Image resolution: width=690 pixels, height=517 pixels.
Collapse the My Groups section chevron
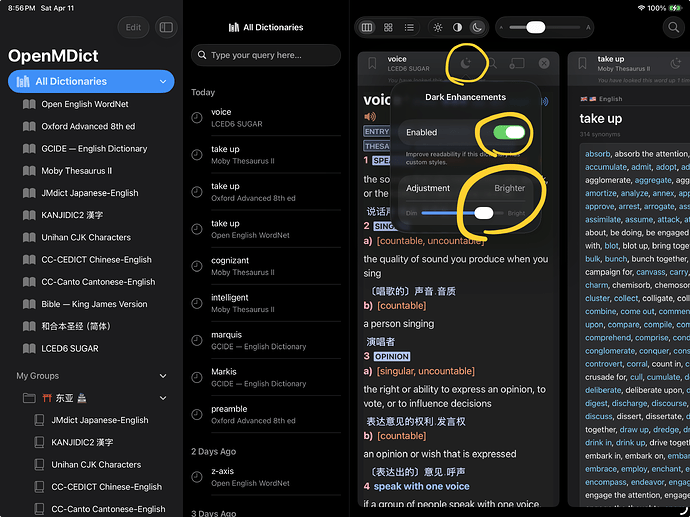click(x=163, y=376)
